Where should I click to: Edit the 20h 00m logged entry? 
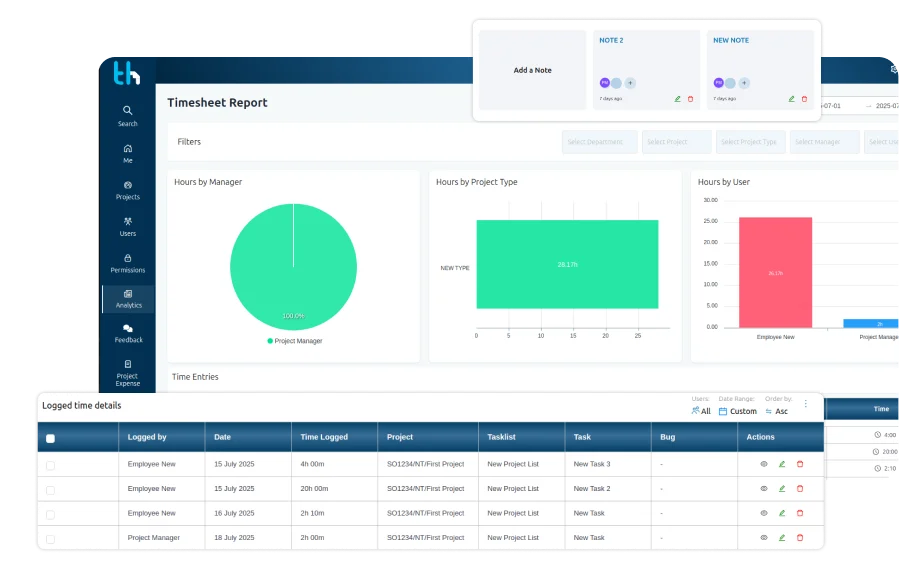(x=782, y=488)
